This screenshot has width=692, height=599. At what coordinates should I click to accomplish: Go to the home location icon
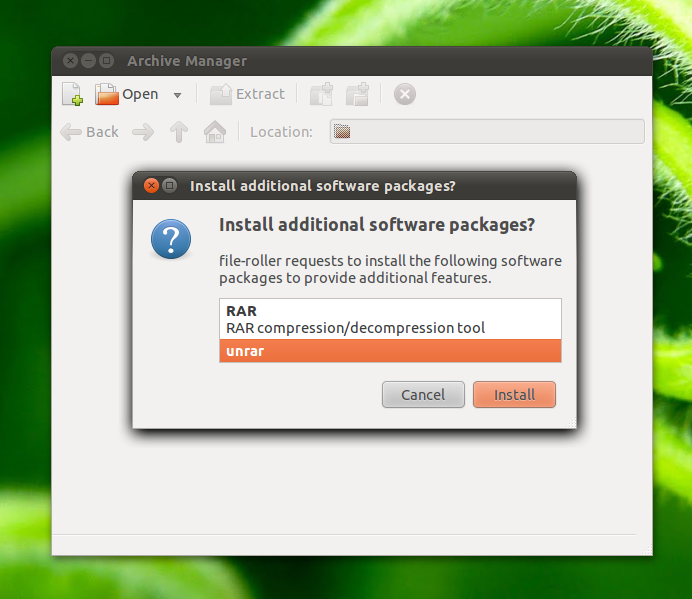(215, 132)
